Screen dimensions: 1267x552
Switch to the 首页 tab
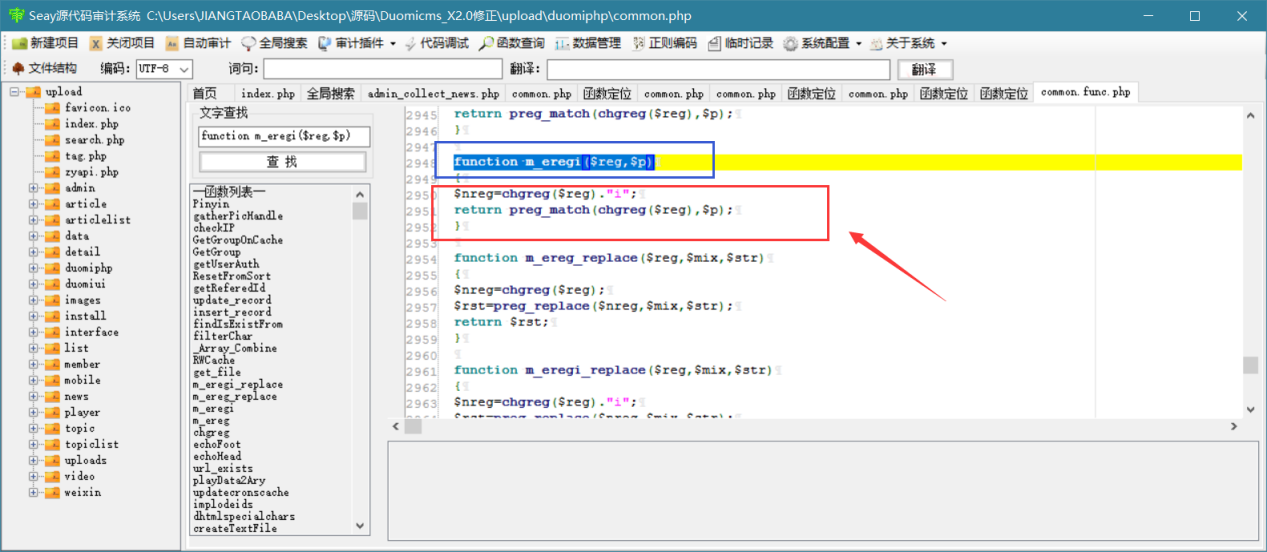[x=204, y=93]
